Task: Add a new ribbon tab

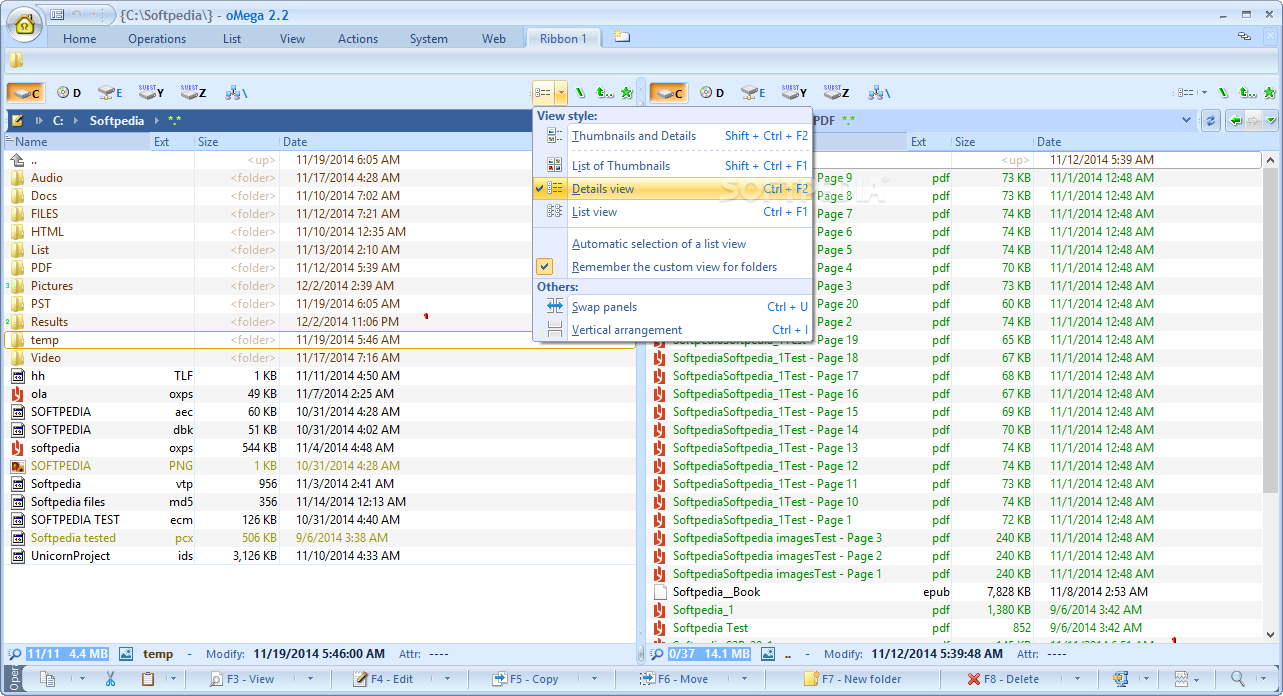Action: click(622, 37)
